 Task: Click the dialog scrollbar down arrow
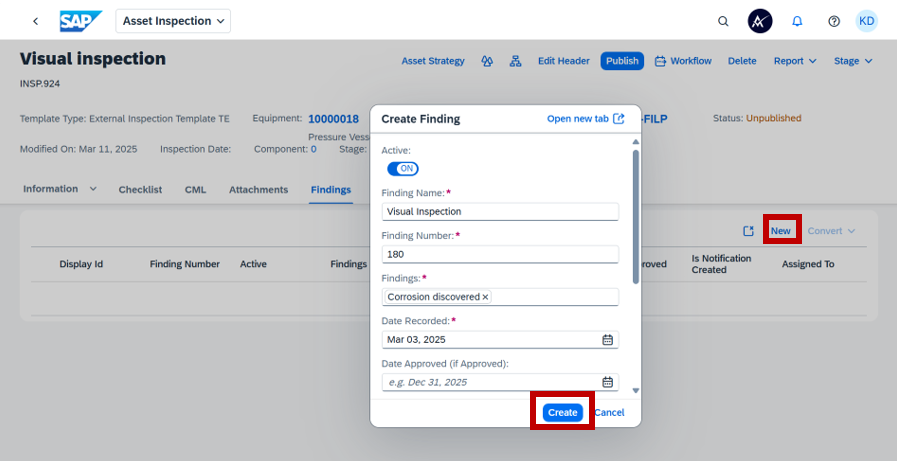click(636, 391)
